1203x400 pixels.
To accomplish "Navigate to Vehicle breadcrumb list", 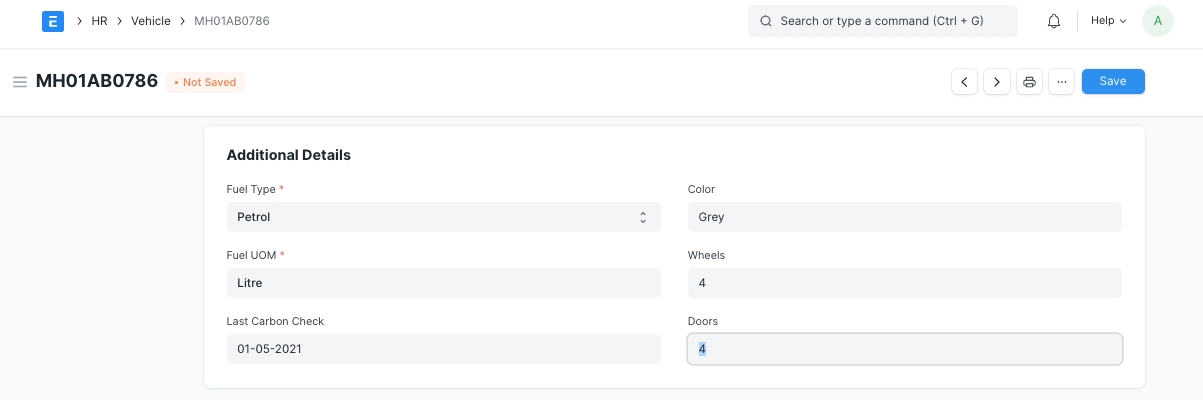I will [151, 21].
